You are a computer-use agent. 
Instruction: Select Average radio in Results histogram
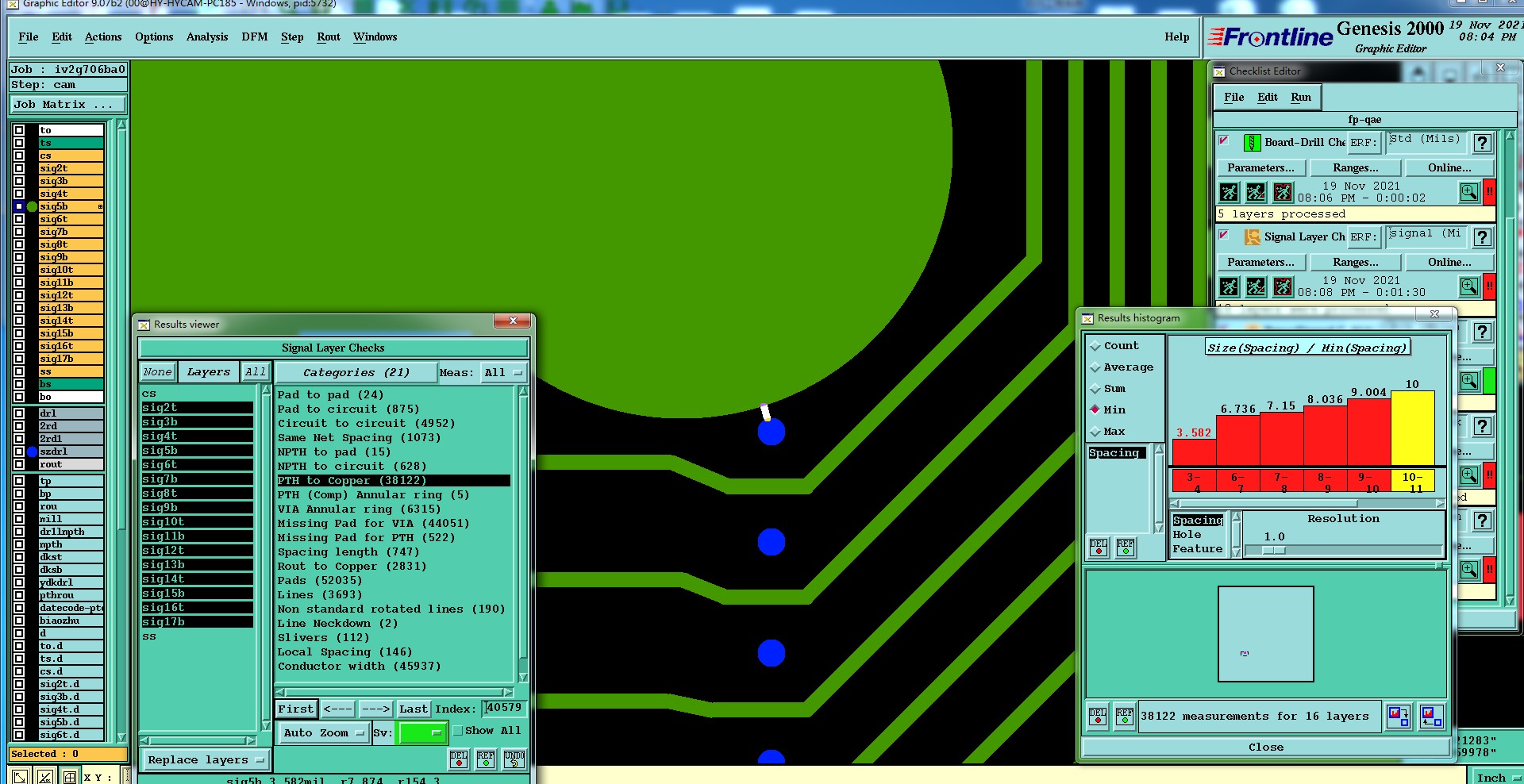point(1095,367)
